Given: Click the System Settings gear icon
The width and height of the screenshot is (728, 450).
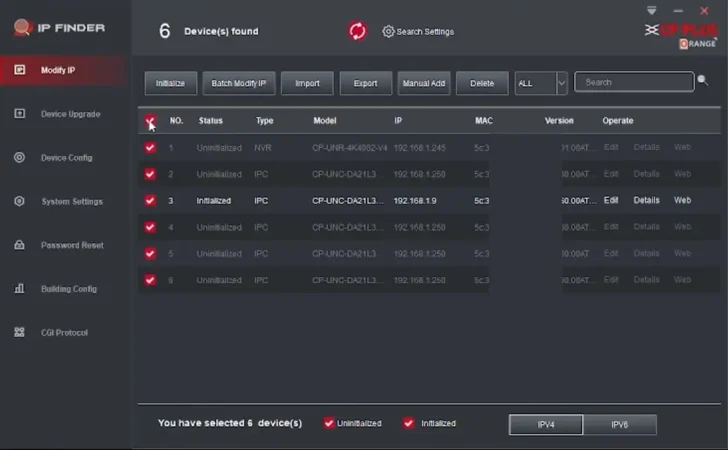Looking at the screenshot, I should (19, 201).
